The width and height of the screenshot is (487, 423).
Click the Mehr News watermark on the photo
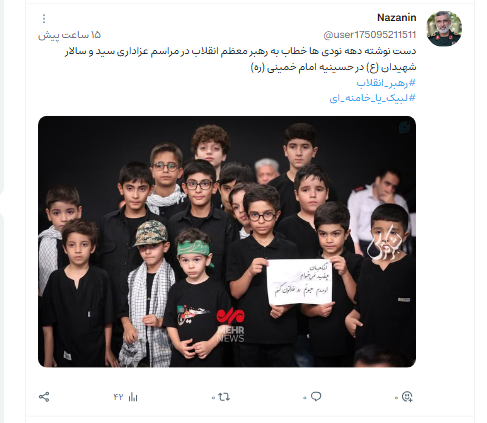click(x=231, y=325)
